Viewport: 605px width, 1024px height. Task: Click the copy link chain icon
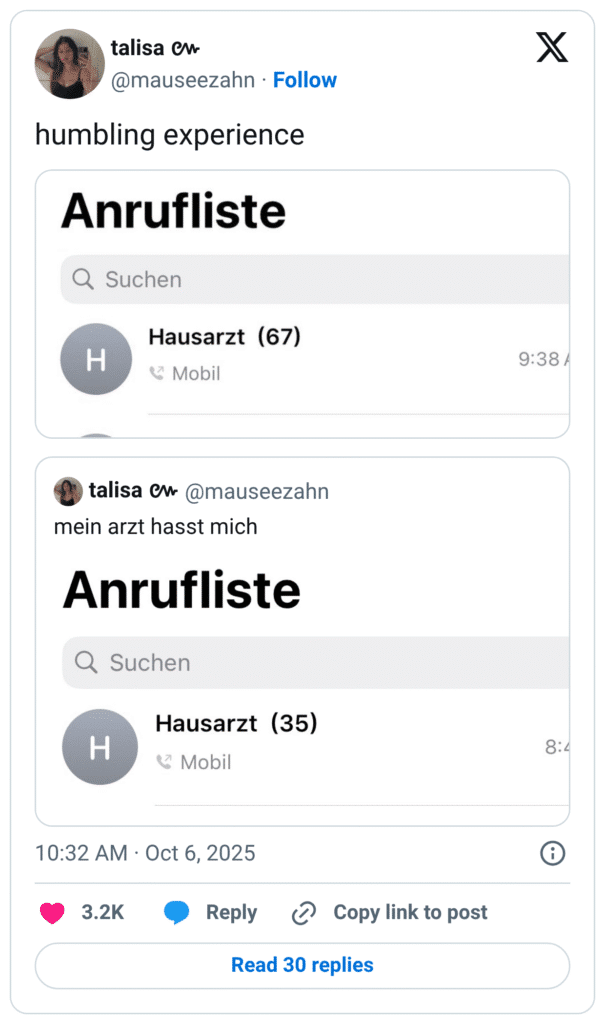[304, 912]
